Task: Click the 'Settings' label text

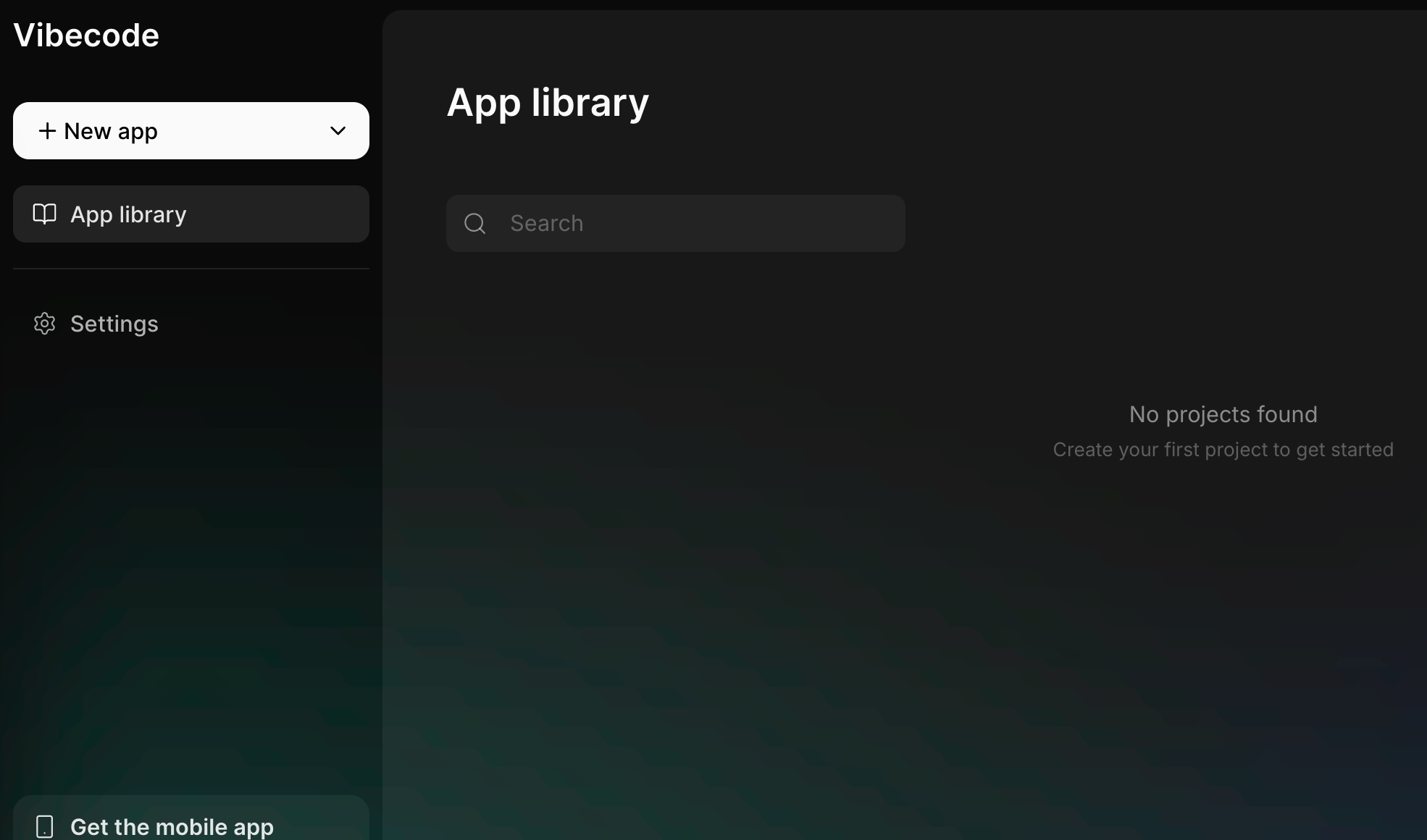Action: 114,324
